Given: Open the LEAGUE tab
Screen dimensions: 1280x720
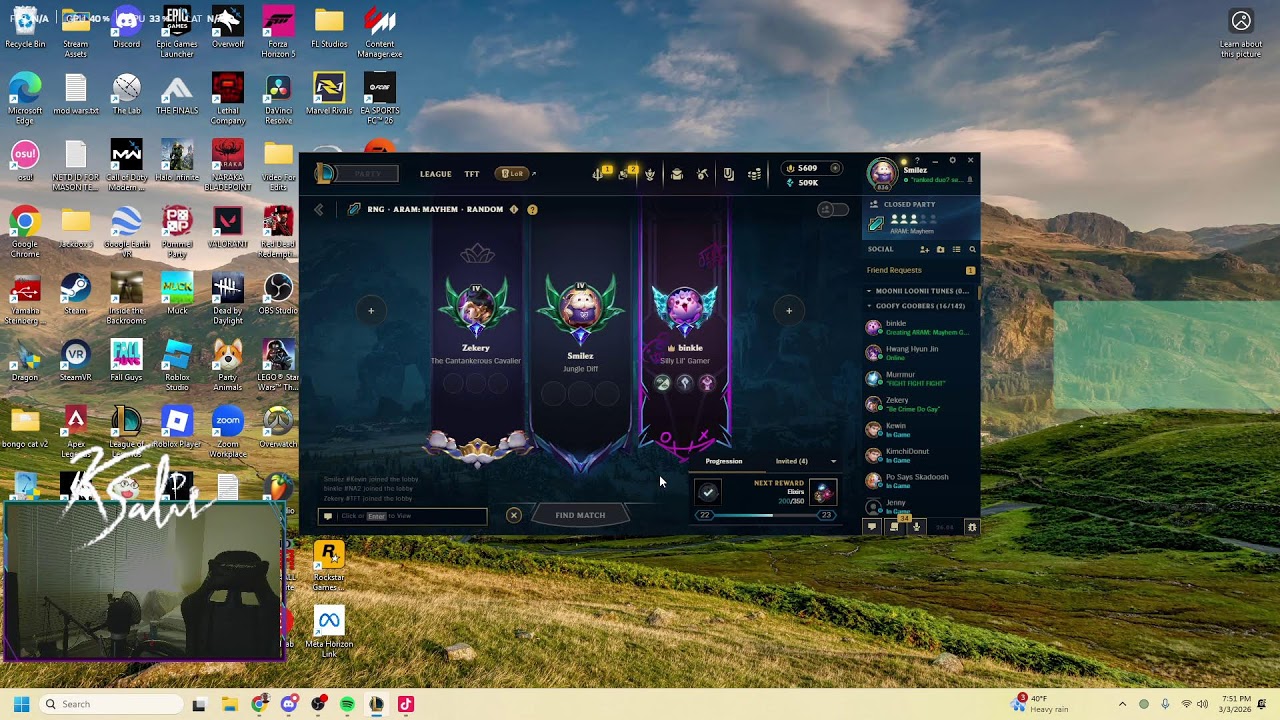Looking at the screenshot, I should tap(435, 174).
